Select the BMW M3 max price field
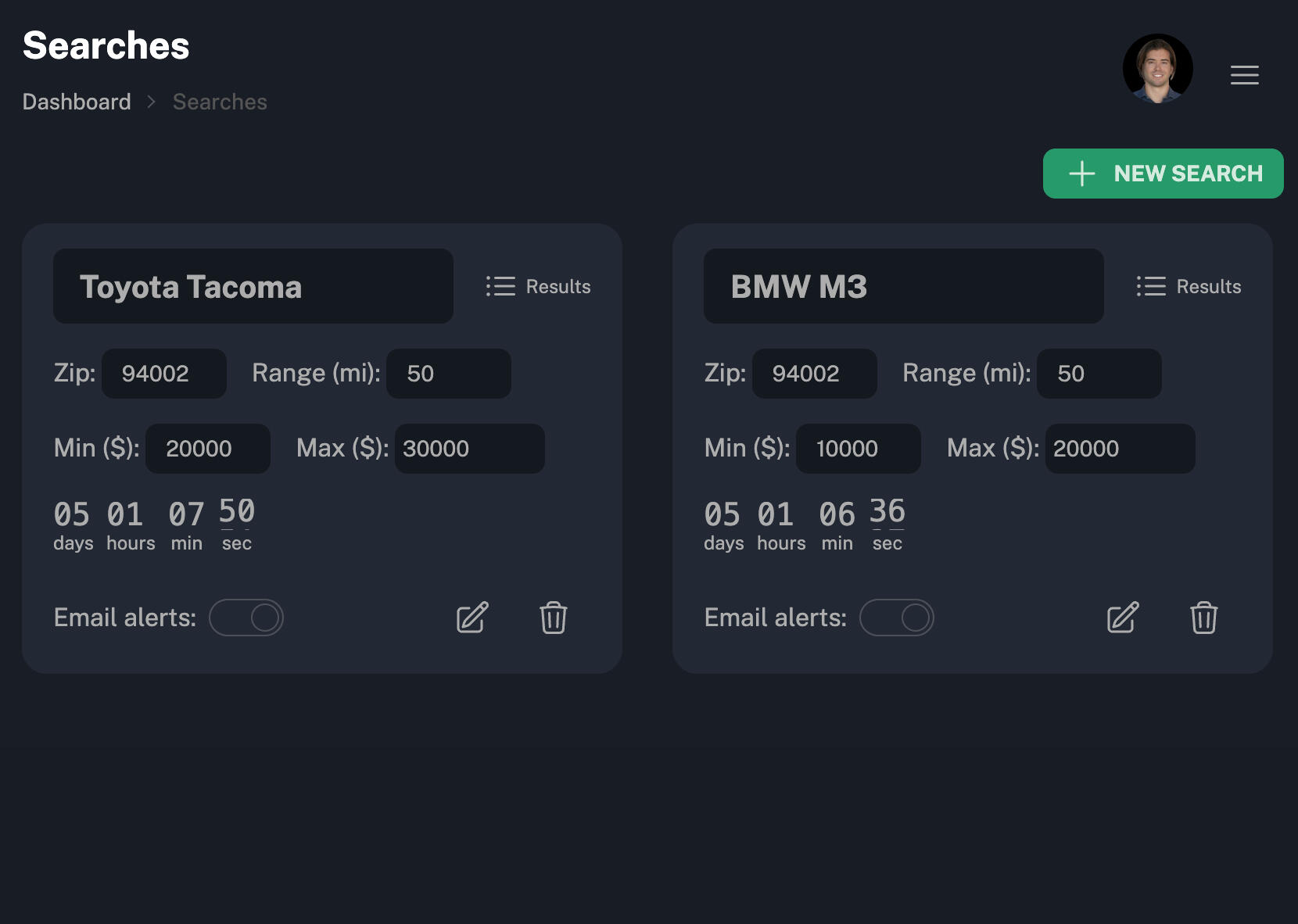The height and width of the screenshot is (924, 1298). click(1120, 449)
